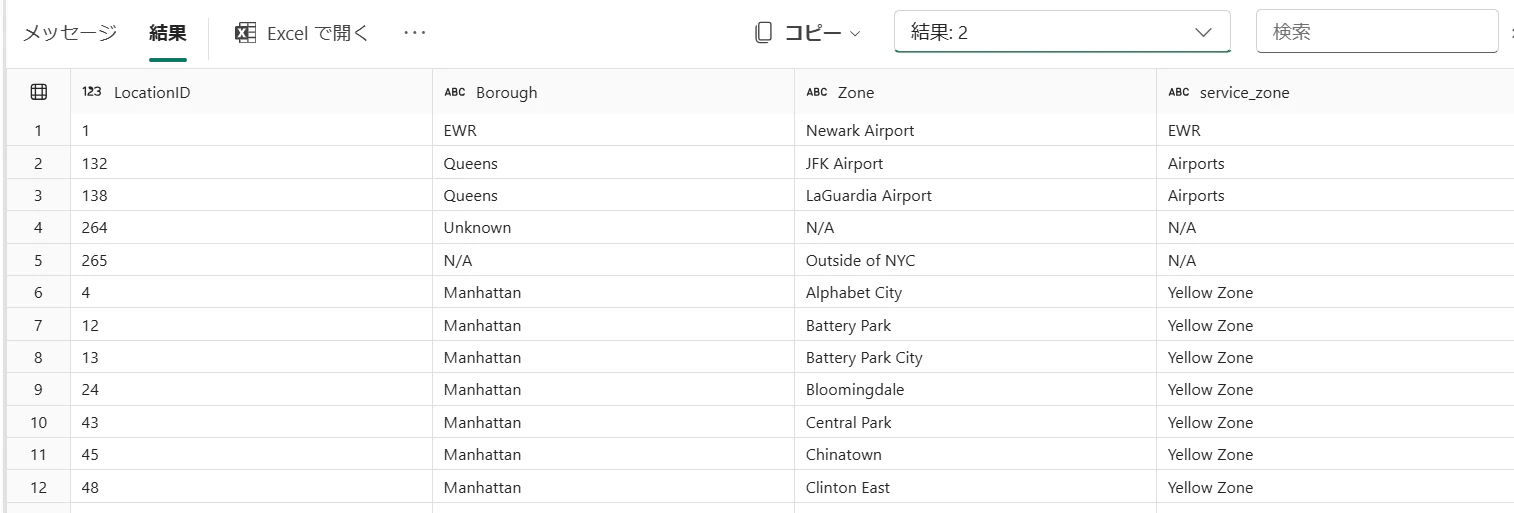Click the Battery Park City zone cell
Screen dimensions: 1514x513
975,357
